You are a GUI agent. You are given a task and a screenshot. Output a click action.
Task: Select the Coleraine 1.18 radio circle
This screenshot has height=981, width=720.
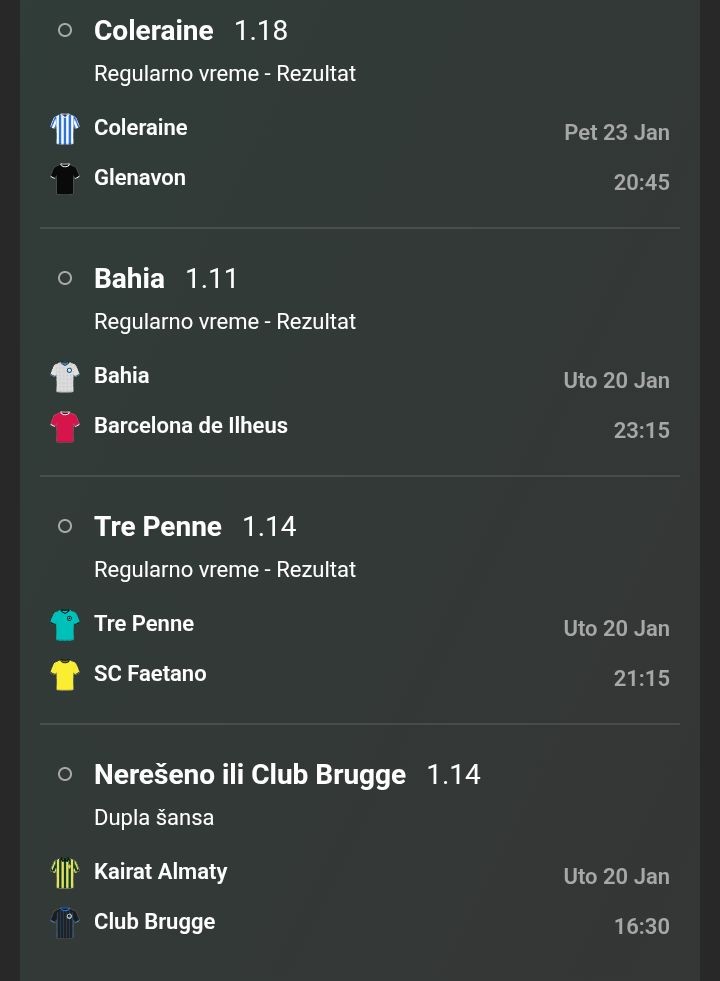click(65, 31)
